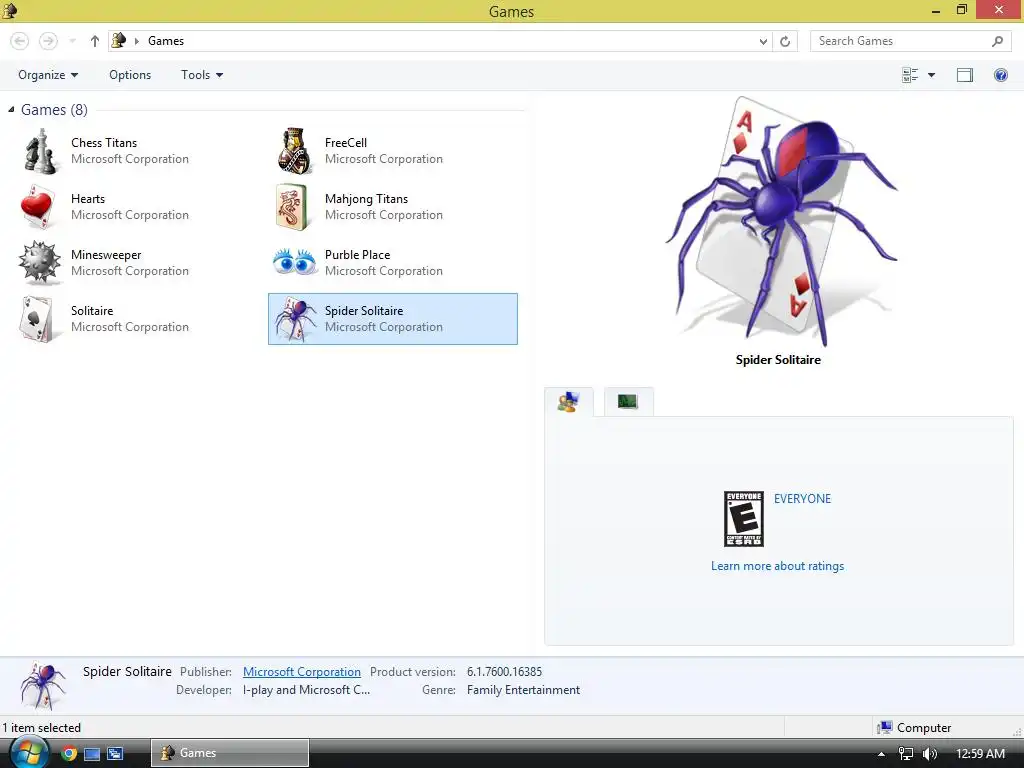Screen dimensions: 1024x768
Task: Click the 12:59 AM clock
Action: (980, 754)
